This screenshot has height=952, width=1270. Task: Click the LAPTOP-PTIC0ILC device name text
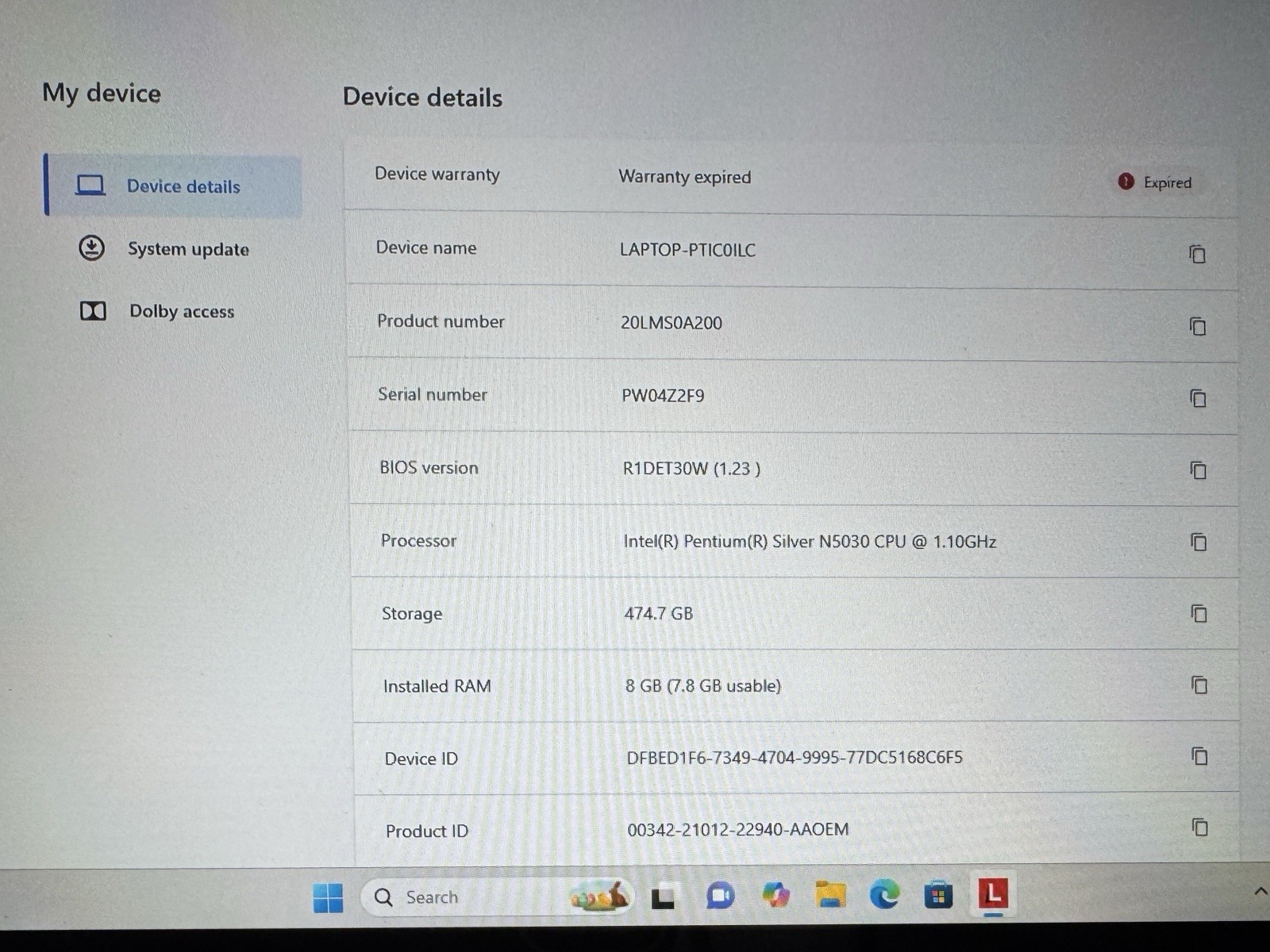[x=687, y=250]
